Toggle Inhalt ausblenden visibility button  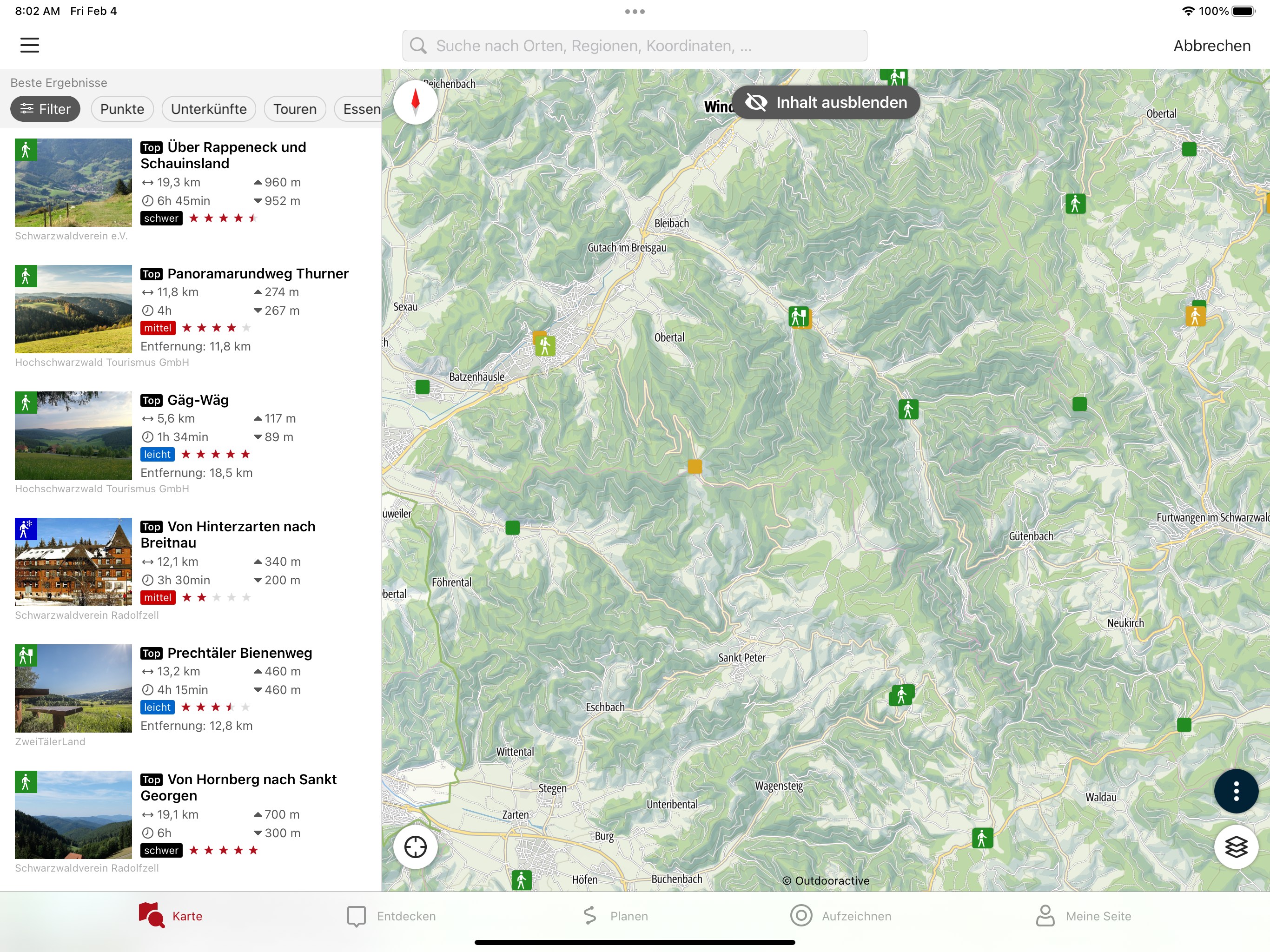pos(826,103)
